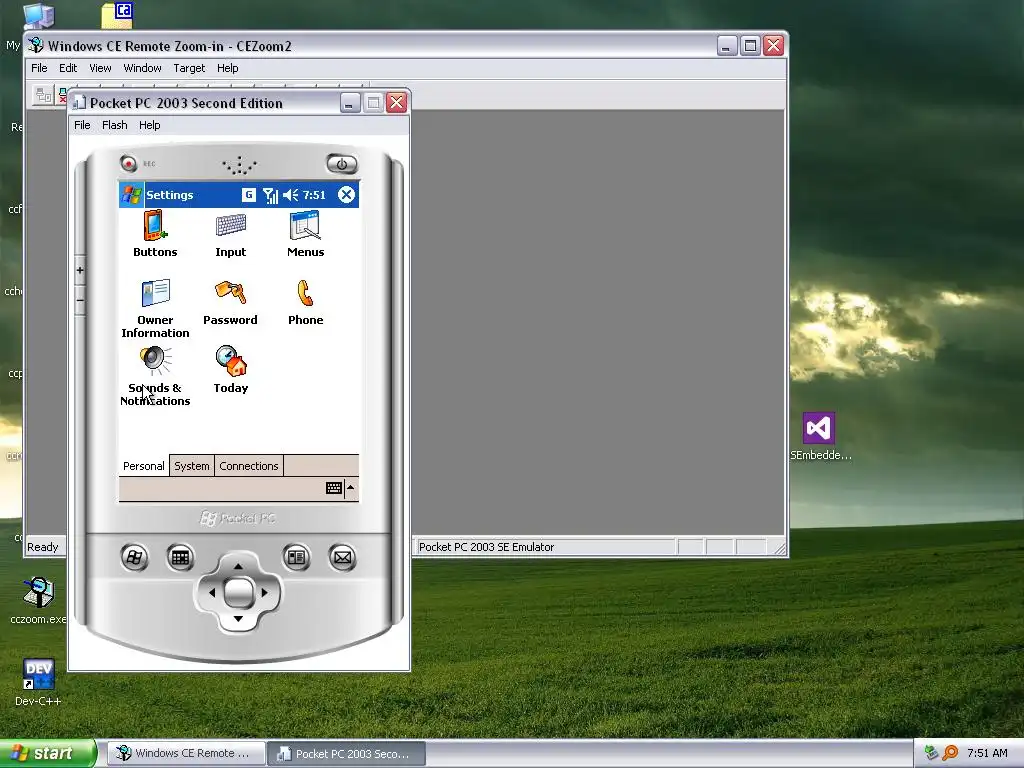
Task: Expand input method selector arrow
Action: [351, 488]
